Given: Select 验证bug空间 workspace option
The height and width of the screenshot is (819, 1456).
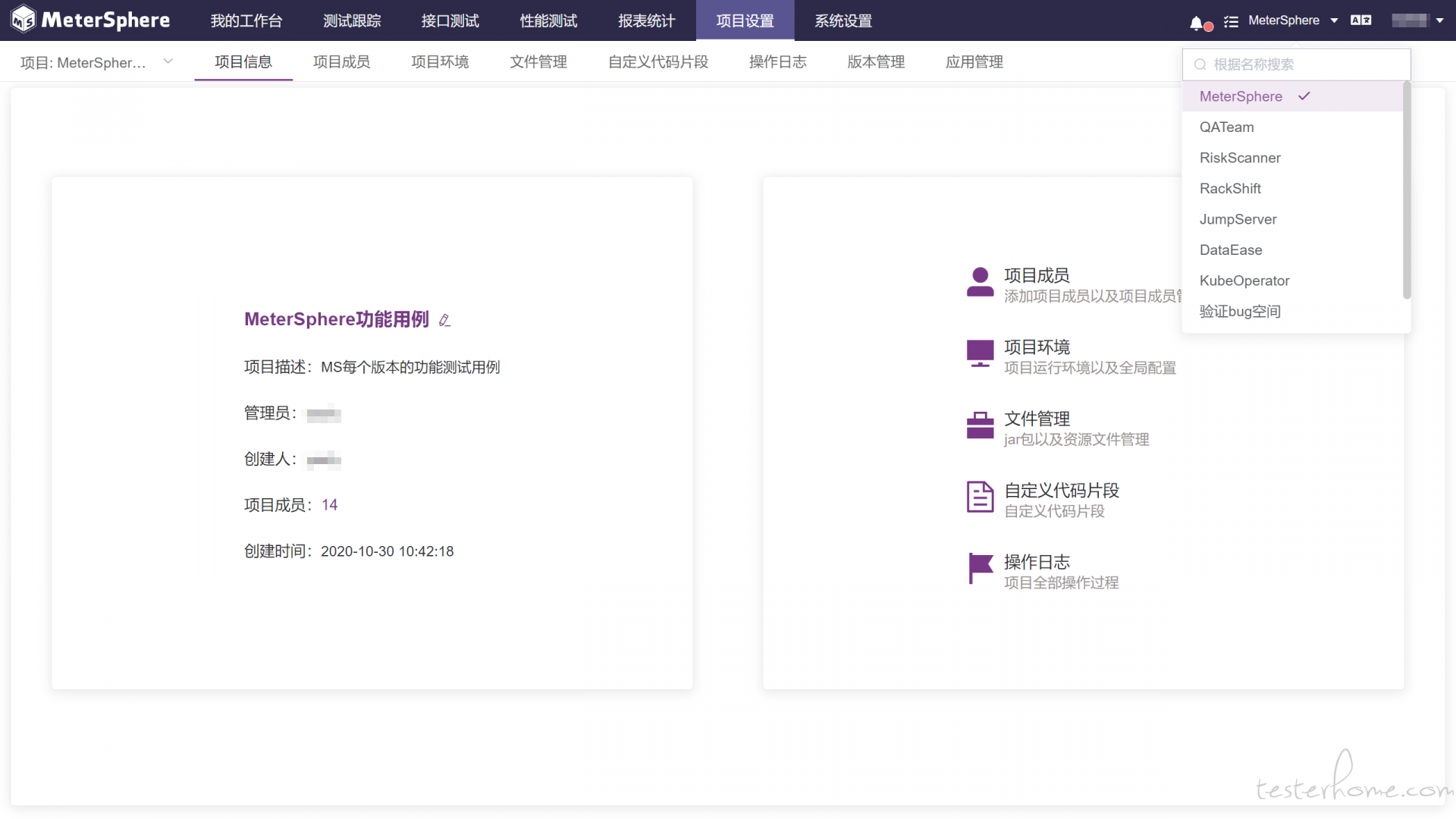Looking at the screenshot, I should click(x=1292, y=311).
